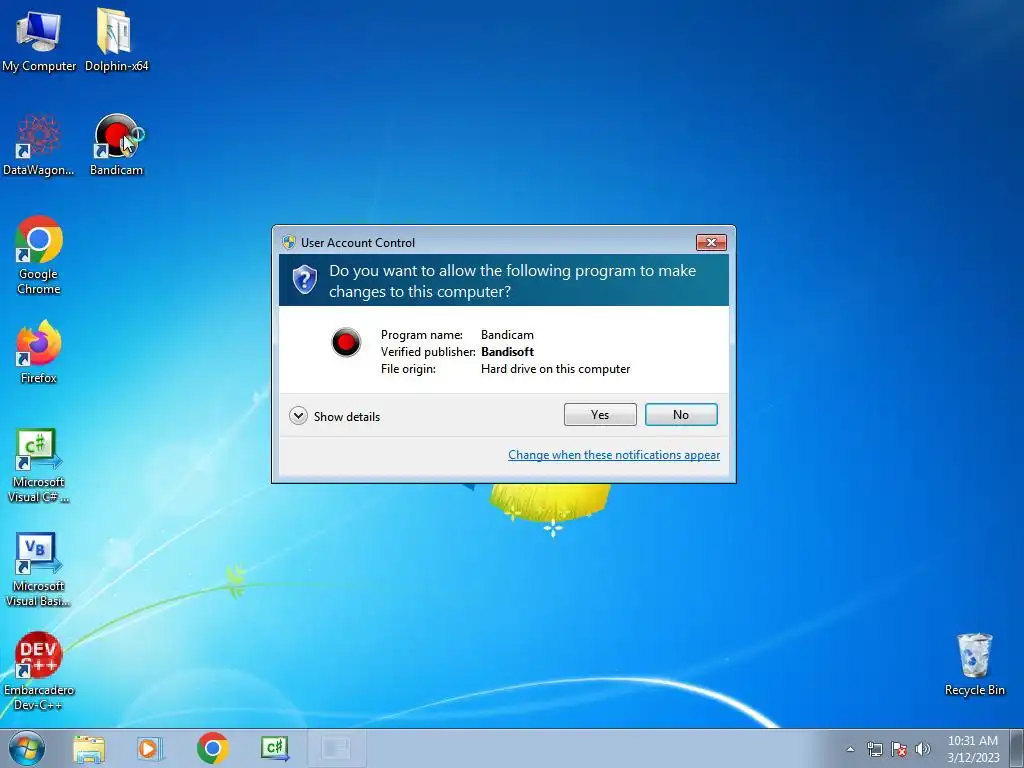Screen dimensions: 1024x768
Task: Select the Google Chrome desktop shortcut
Action: [39, 255]
